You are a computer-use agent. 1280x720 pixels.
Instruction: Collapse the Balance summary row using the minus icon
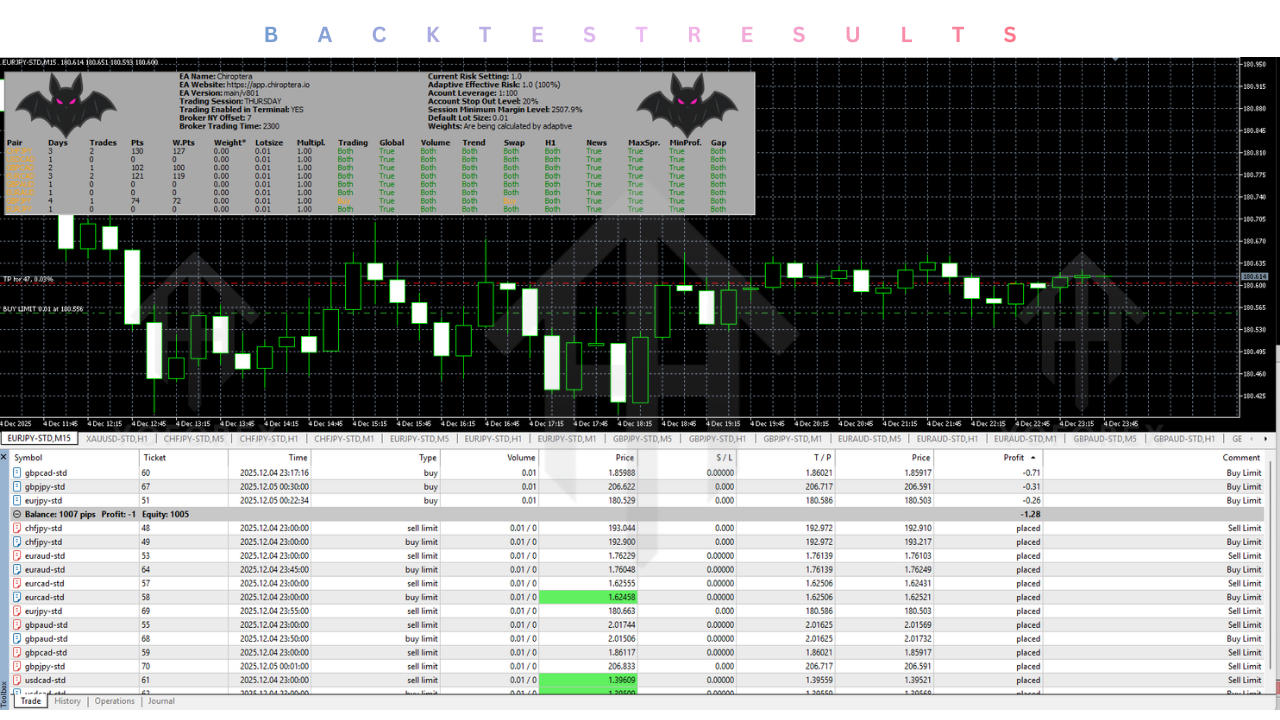(16, 514)
